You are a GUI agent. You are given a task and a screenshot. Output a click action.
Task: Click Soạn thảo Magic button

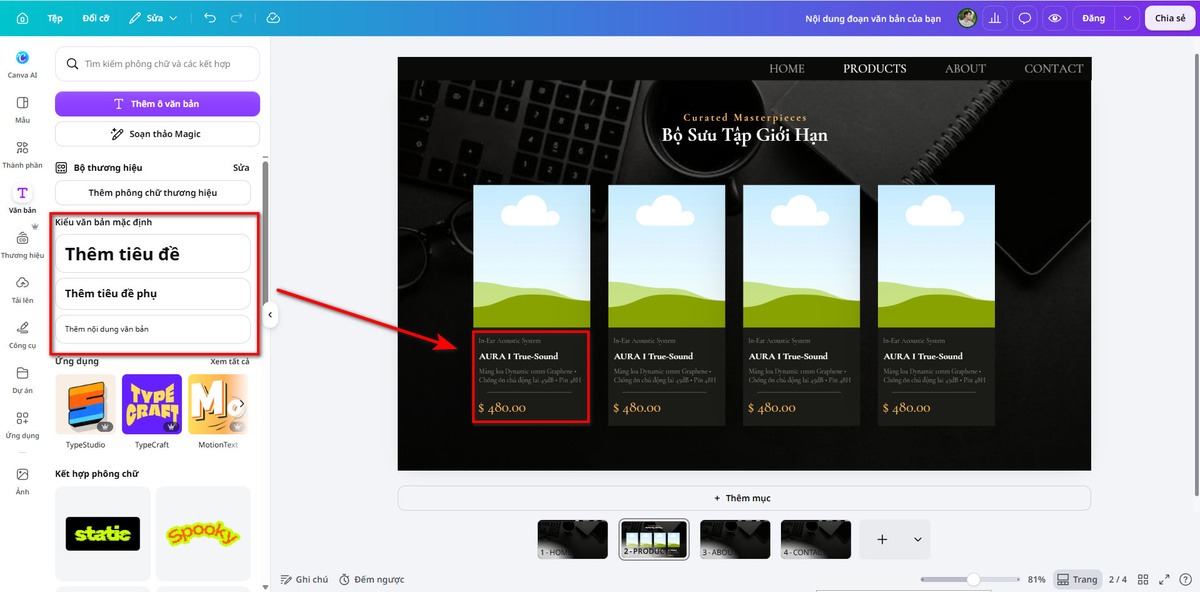[157, 134]
